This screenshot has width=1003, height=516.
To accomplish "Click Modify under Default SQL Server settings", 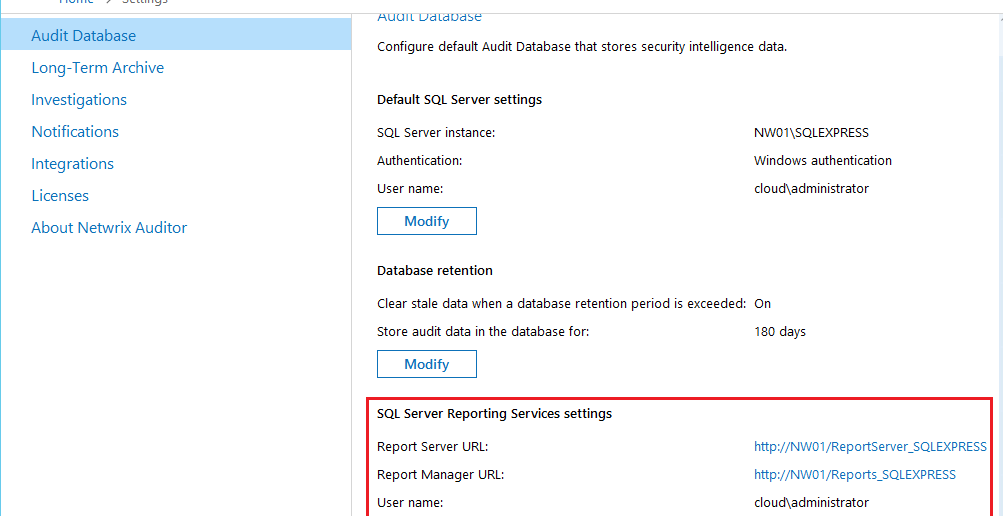I will [426, 221].
